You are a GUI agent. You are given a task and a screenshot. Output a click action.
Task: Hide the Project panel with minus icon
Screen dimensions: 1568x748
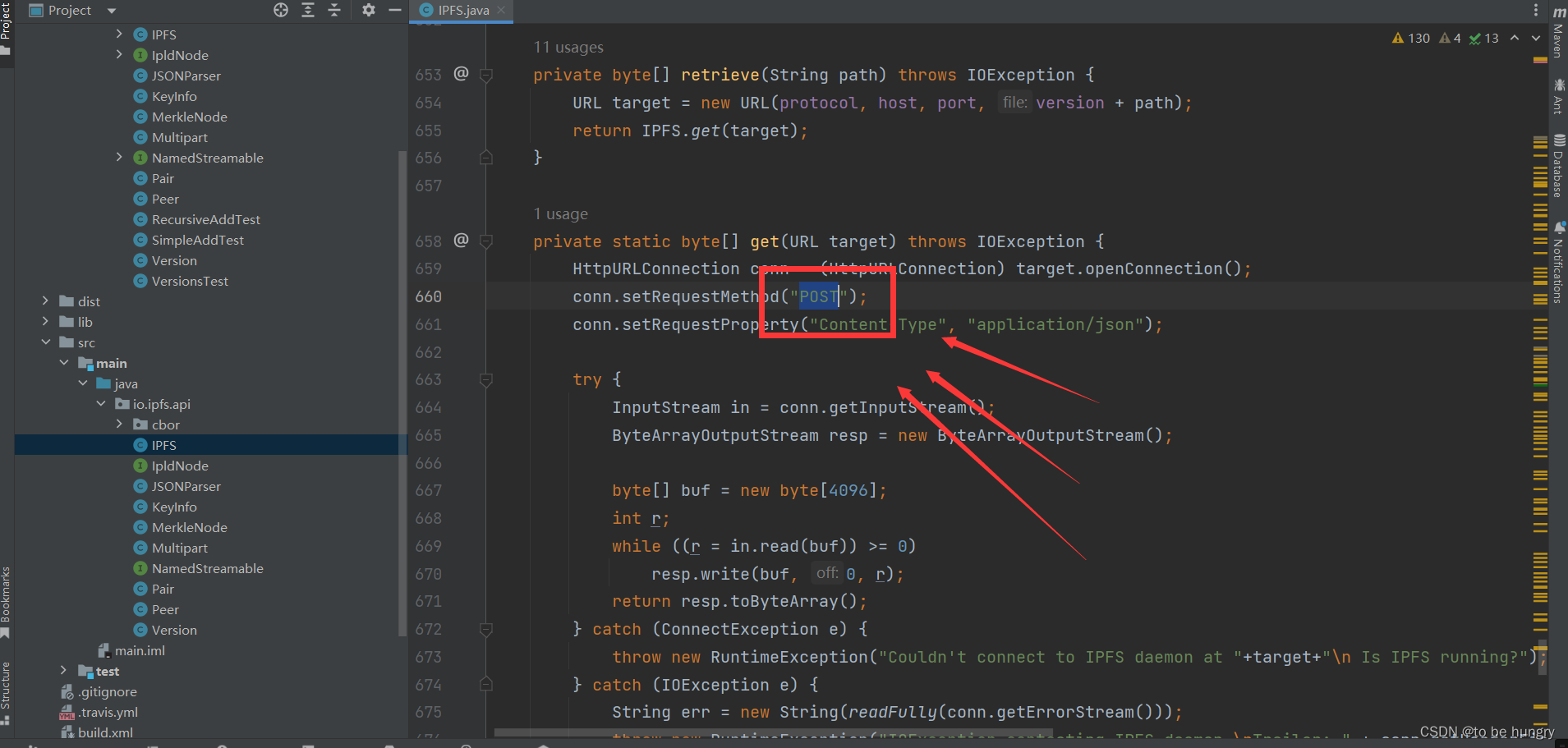[395, 10]
